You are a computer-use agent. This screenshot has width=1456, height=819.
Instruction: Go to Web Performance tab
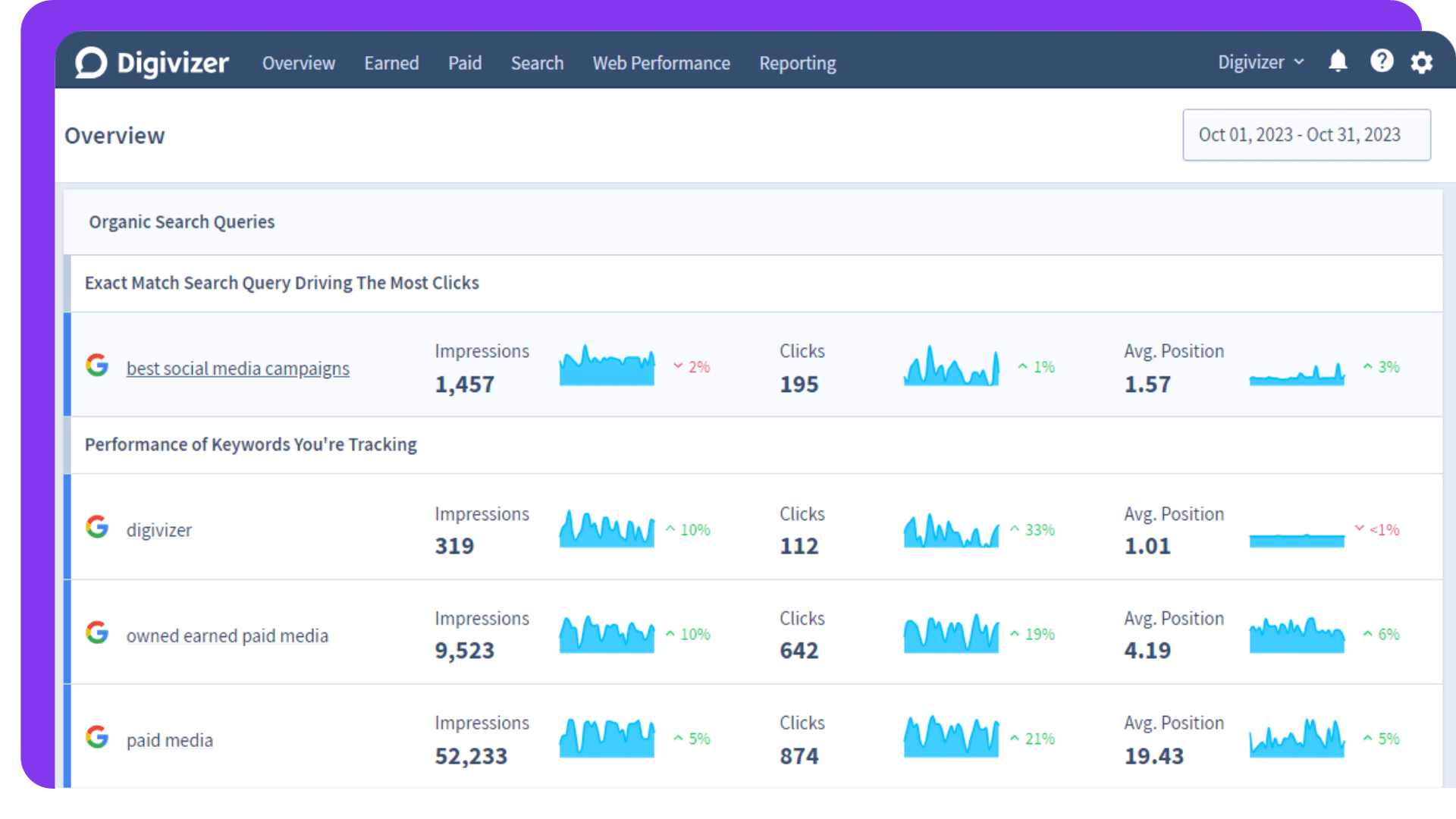[661, 63]
